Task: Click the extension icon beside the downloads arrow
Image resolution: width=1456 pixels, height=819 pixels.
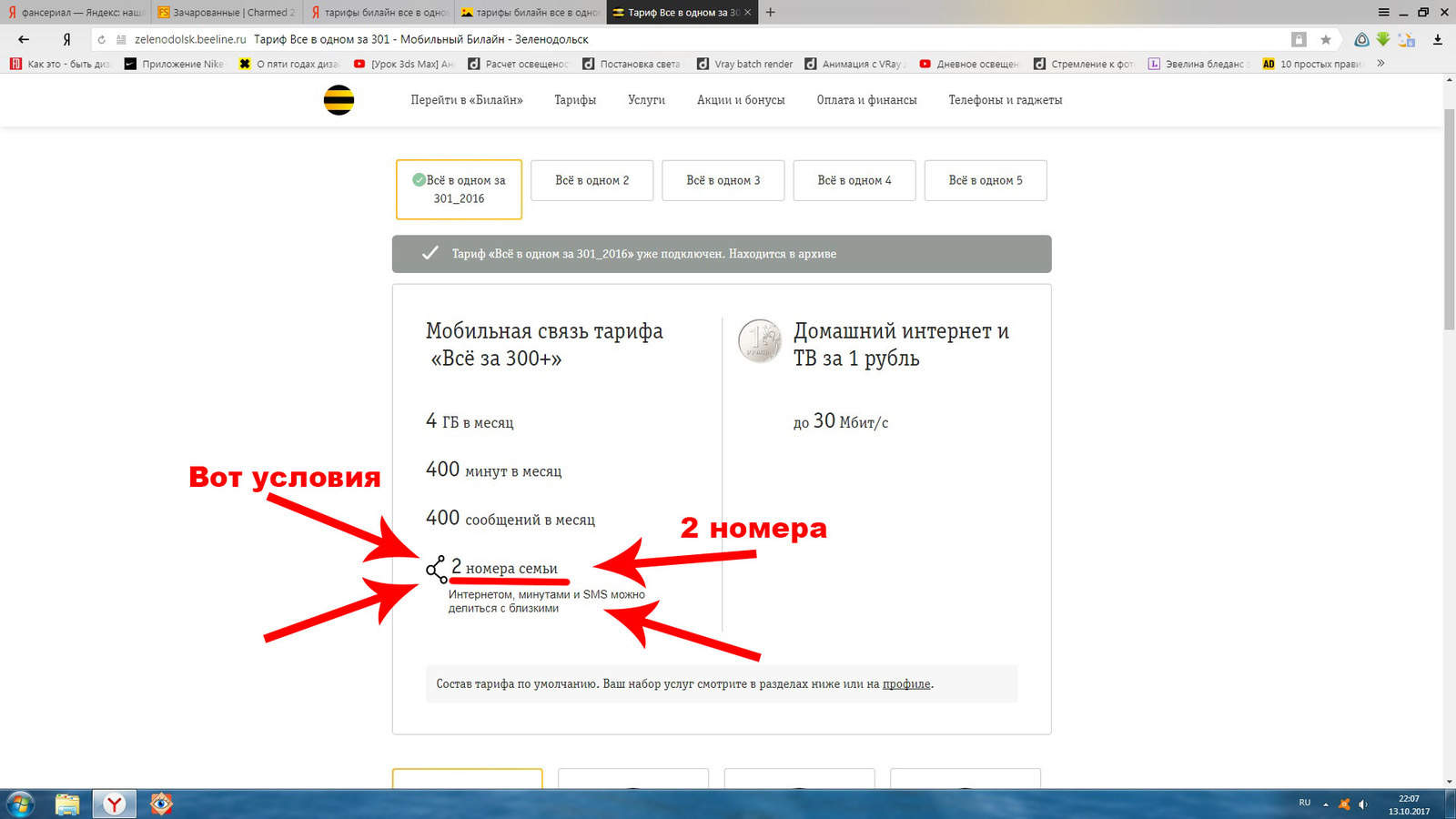Action: click(1407, 39)
